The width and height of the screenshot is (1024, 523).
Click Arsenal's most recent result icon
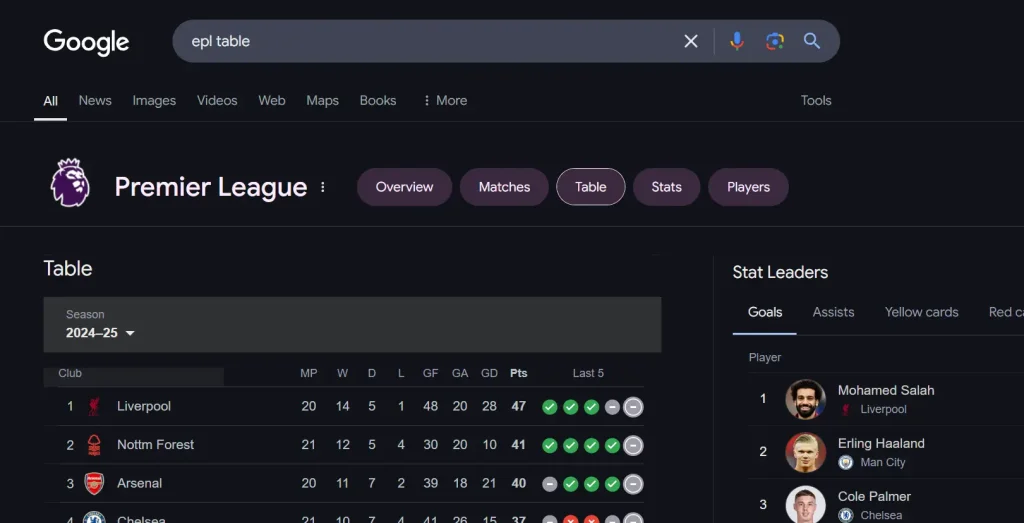click(633, 484)
